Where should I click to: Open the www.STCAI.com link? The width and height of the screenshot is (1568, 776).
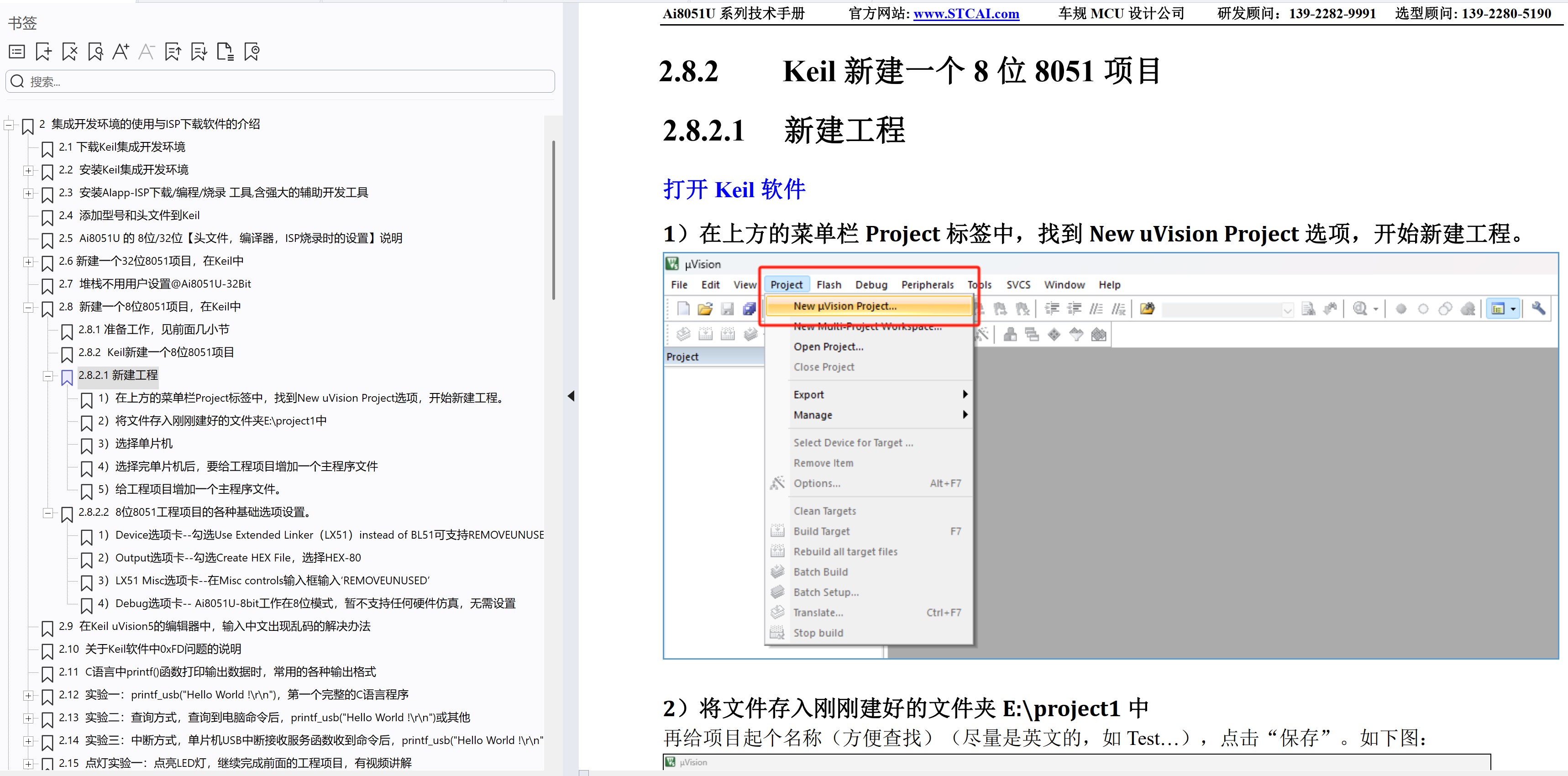click(x=966, y=13)
